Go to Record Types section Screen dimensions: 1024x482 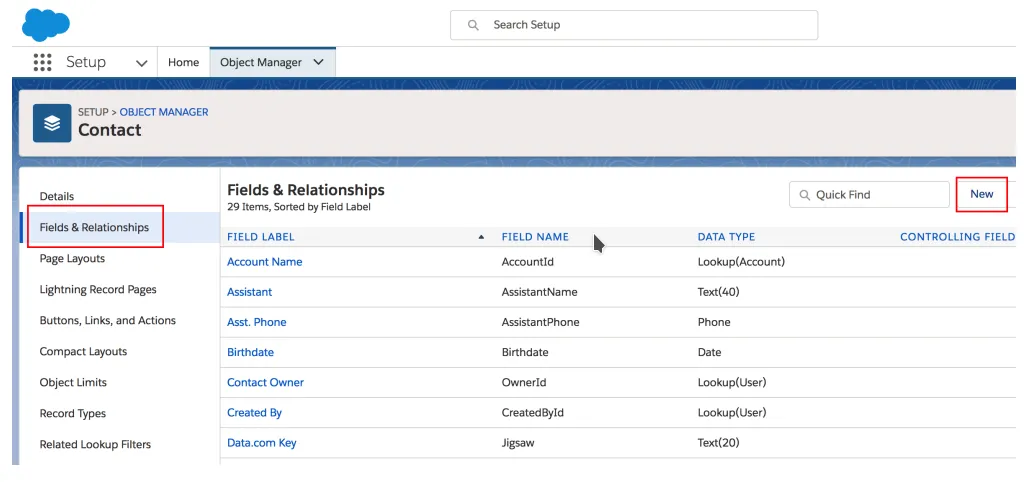(x=72, y=413)
